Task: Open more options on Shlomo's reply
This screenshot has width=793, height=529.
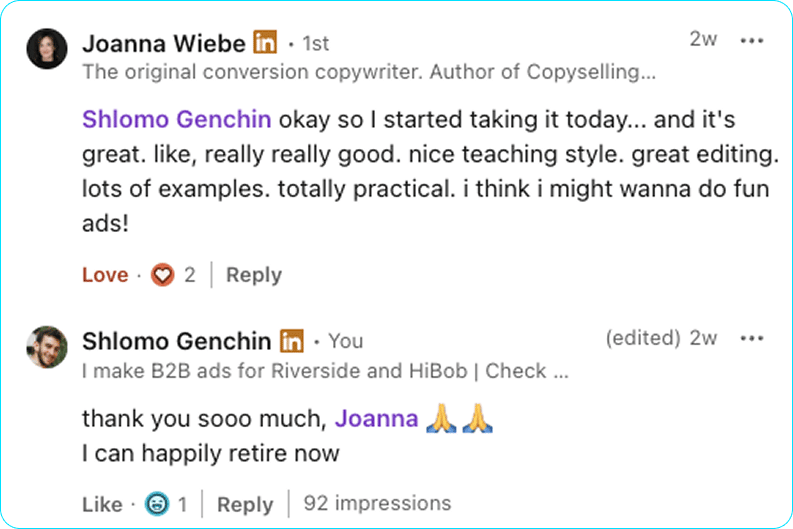Action: tap(751, 338)
